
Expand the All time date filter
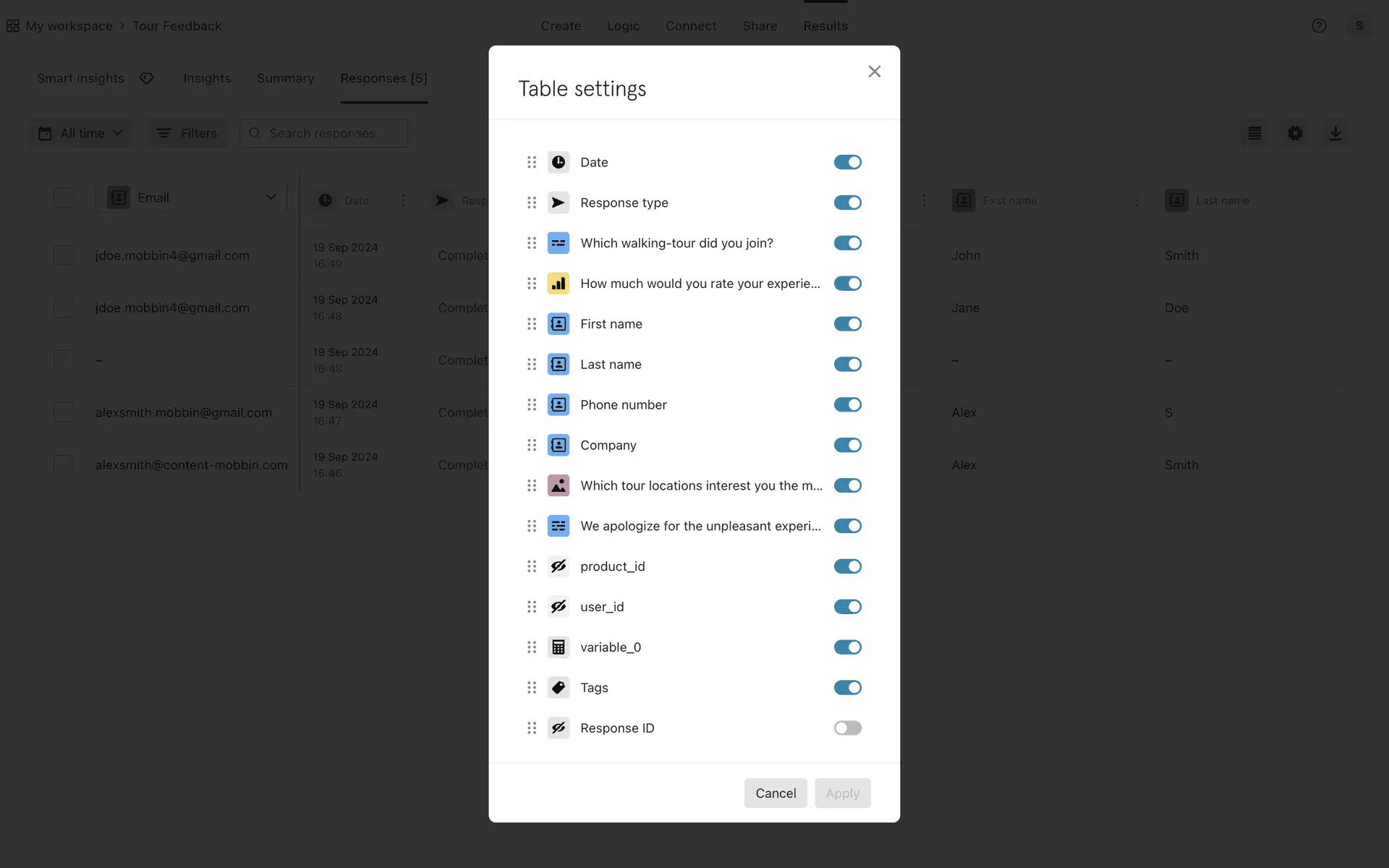81,133
